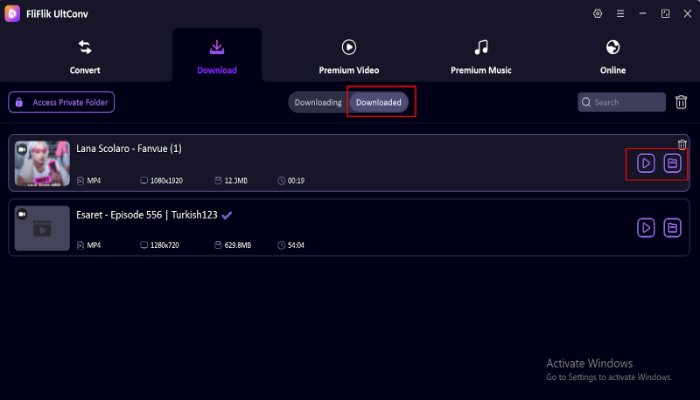Click the '12.3MB' file size of Lana Scolaro
700x400 pixels.
(x=236, y=181)
